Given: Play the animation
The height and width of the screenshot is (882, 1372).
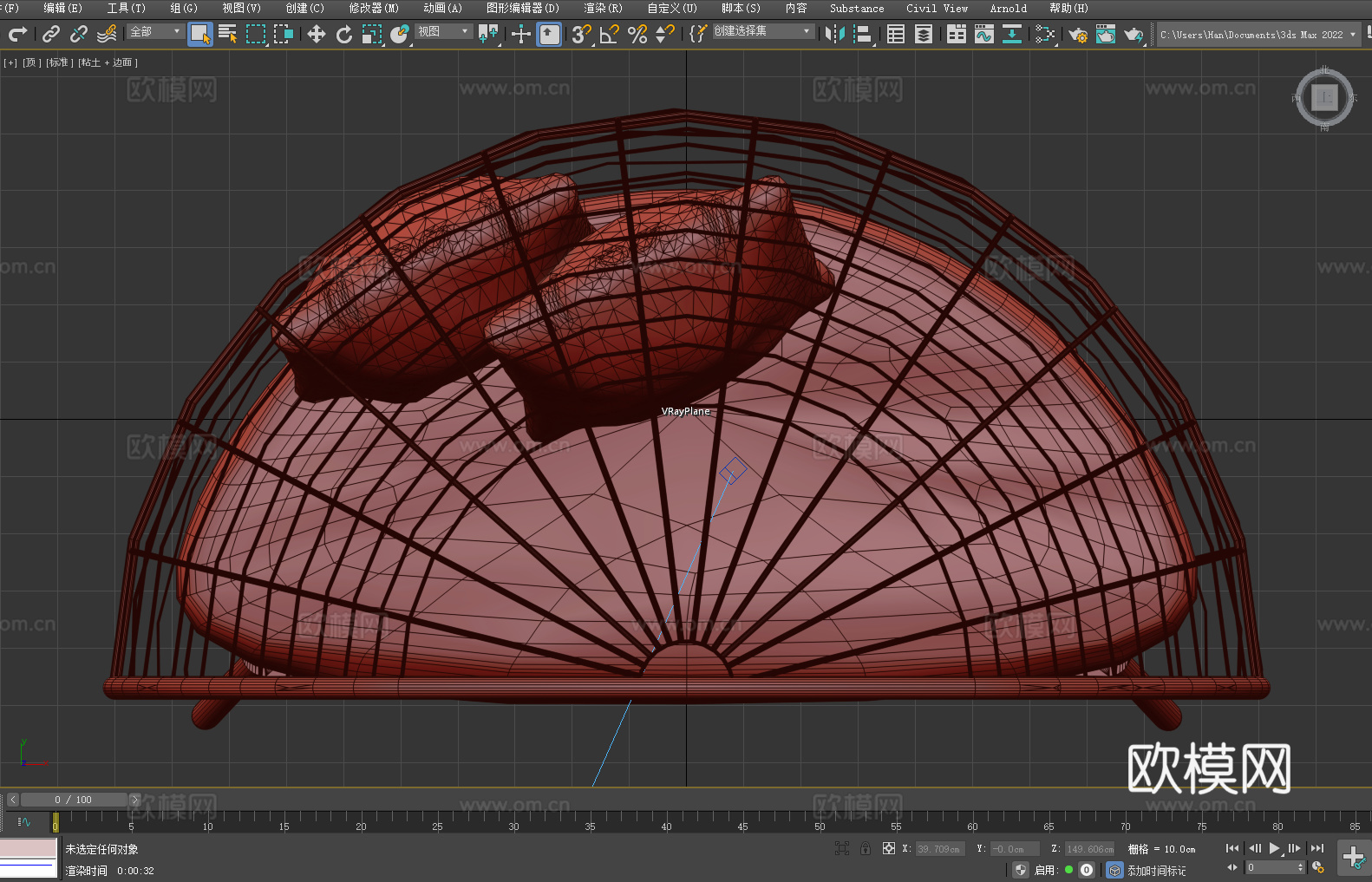Looking at the screenshot, I should pyautogui.click(x=1274, y=848).
